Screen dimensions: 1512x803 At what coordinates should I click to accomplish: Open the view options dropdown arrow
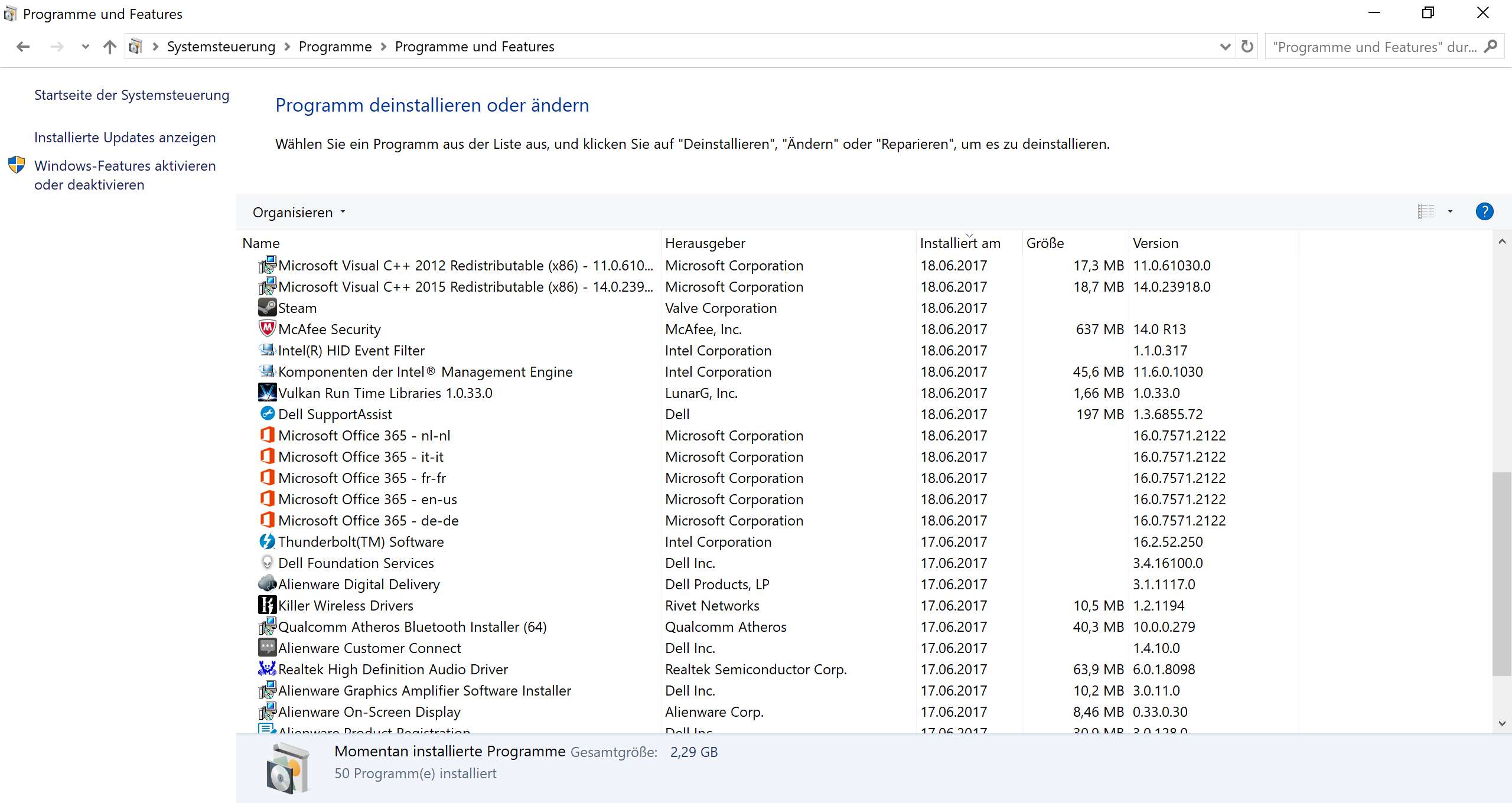[x=1450, y=211]
